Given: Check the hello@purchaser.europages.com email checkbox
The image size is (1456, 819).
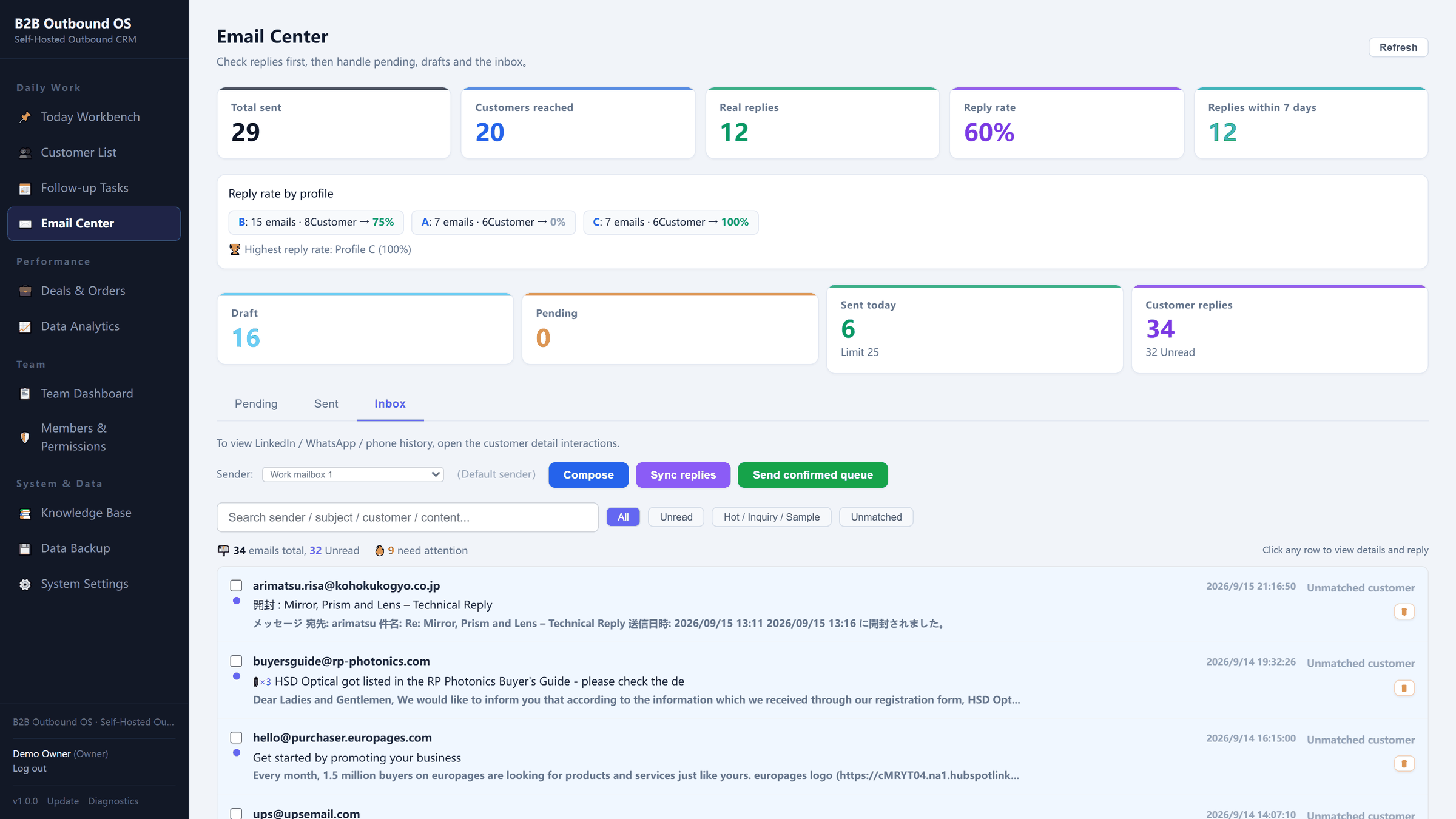Looking at the screenshot, I should pos(236,738).
